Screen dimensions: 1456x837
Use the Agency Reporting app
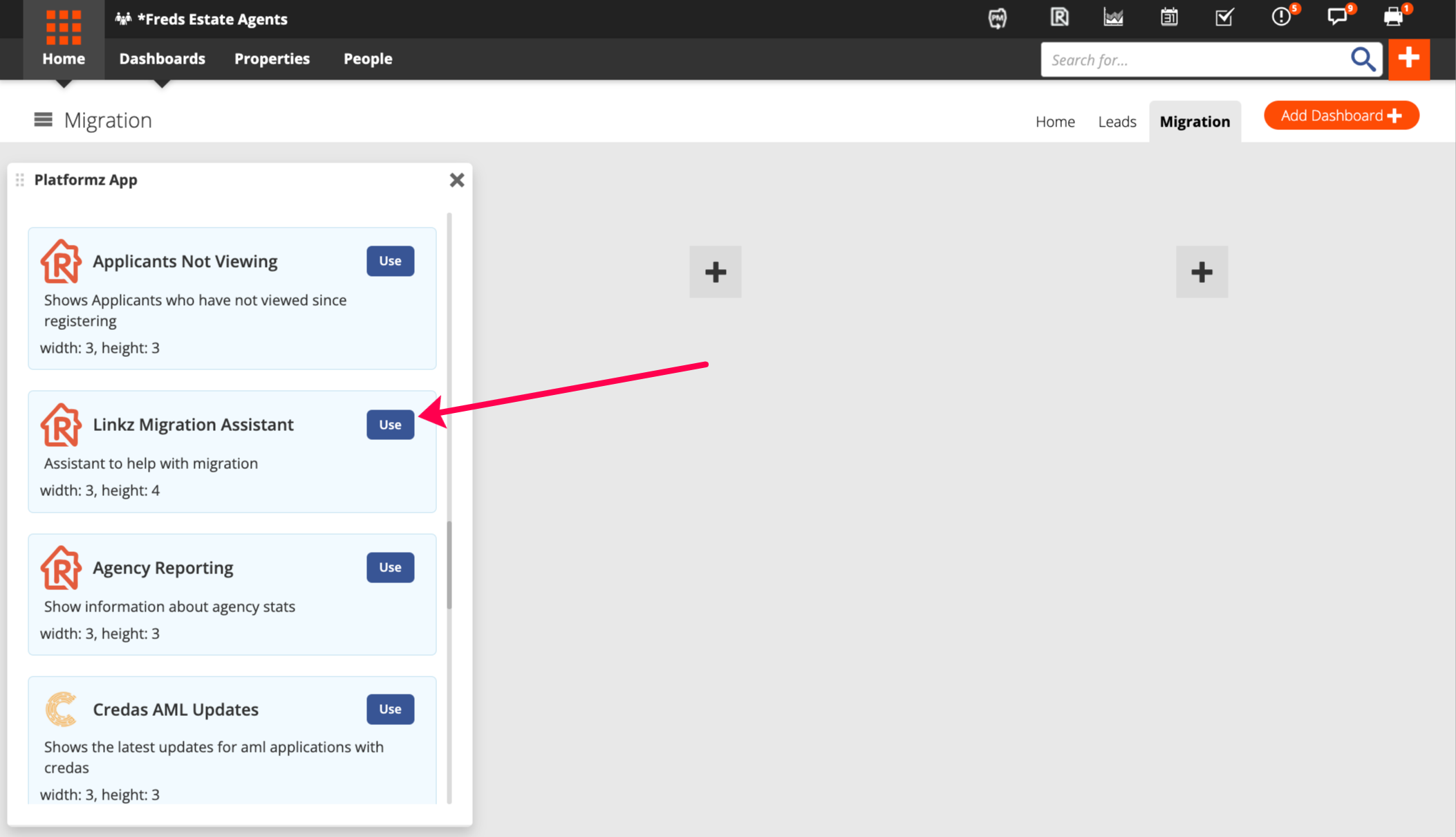[x=391, y=567]
